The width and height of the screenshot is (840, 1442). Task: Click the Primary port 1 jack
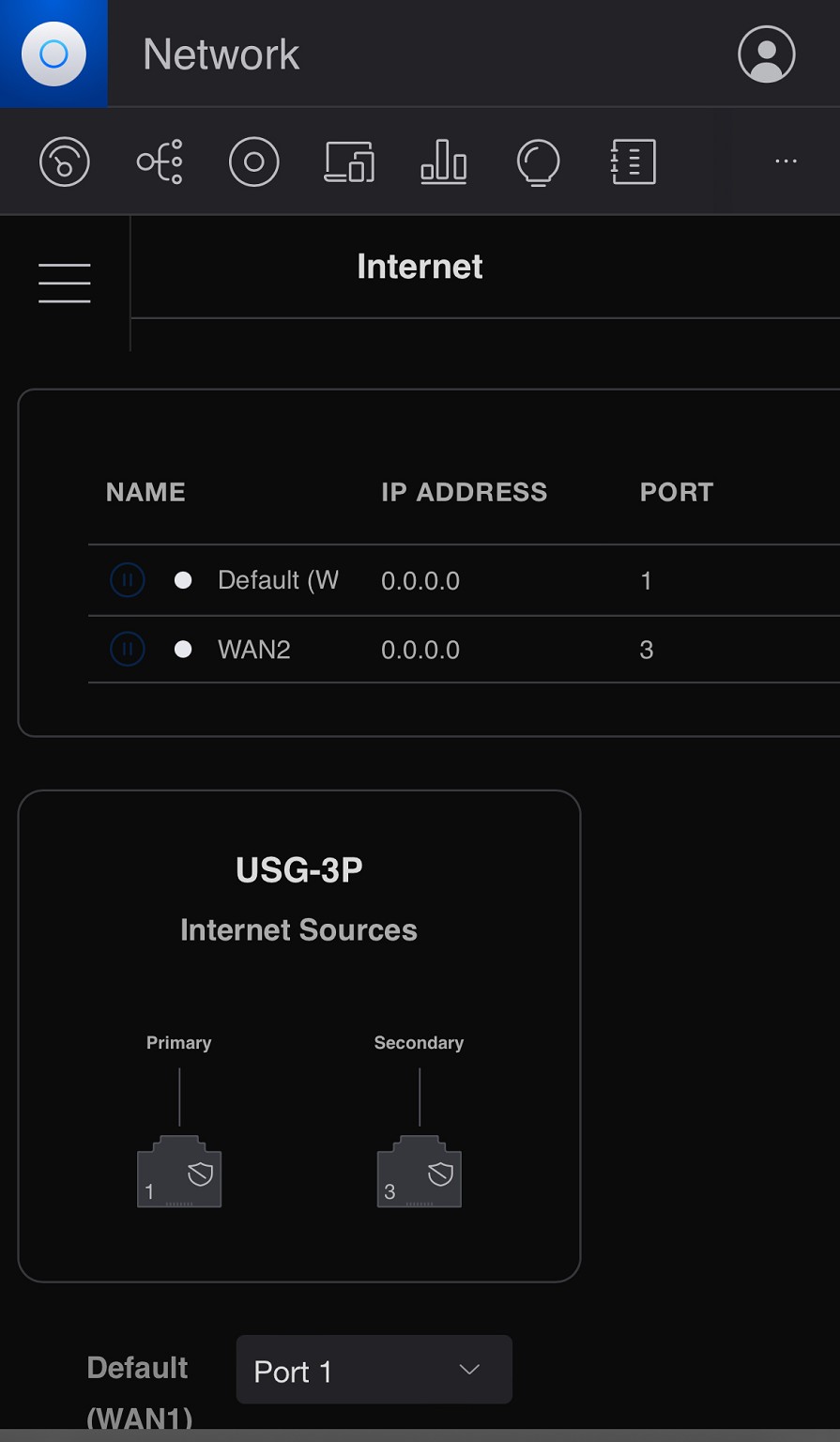click(x=179, y=1173)
